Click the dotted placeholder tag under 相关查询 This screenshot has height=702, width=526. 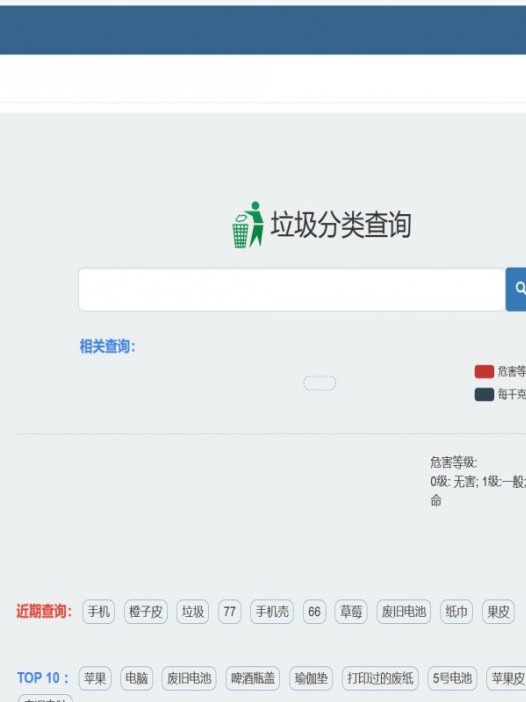320,383
